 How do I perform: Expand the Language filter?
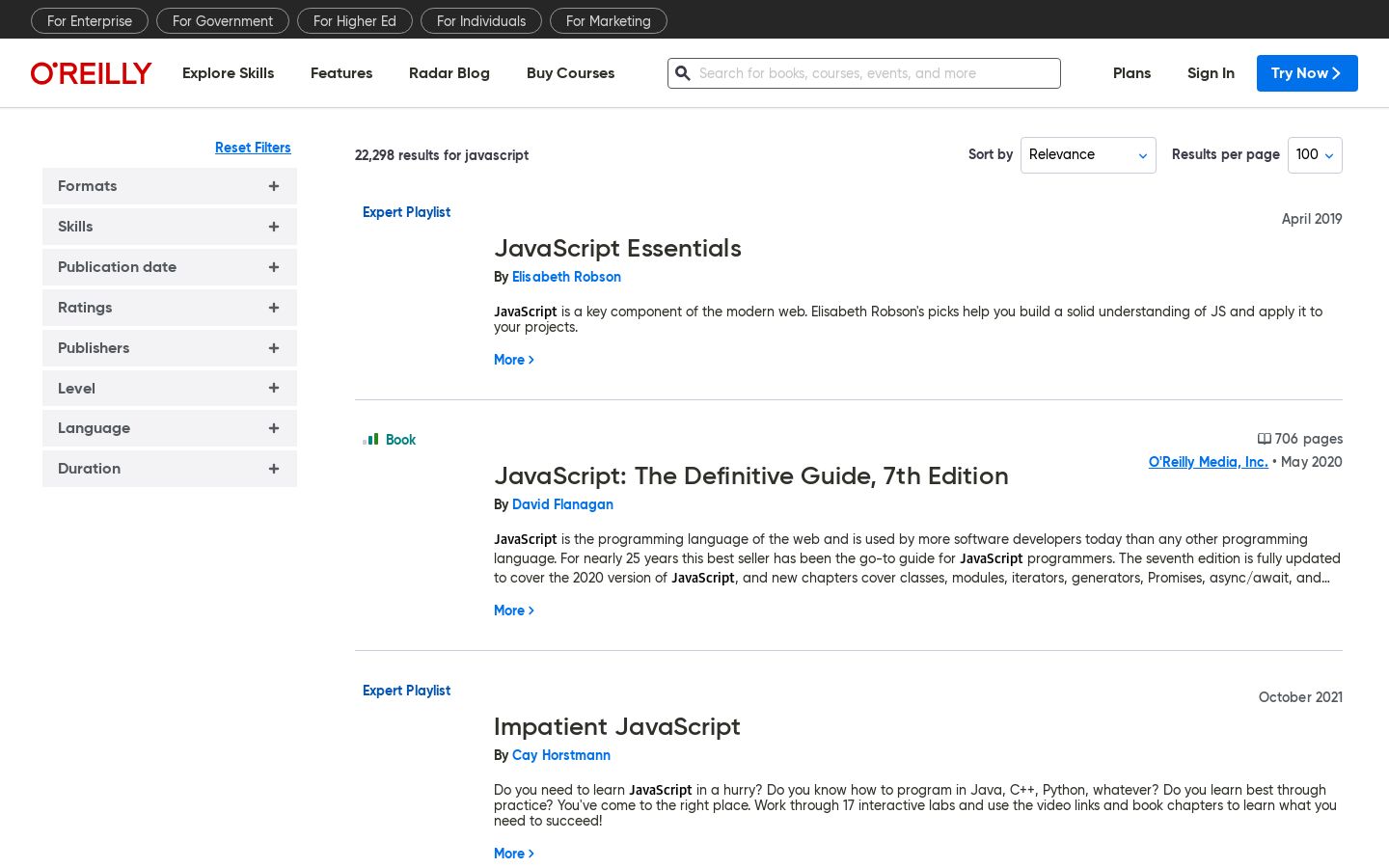click(x=170, y=428)
